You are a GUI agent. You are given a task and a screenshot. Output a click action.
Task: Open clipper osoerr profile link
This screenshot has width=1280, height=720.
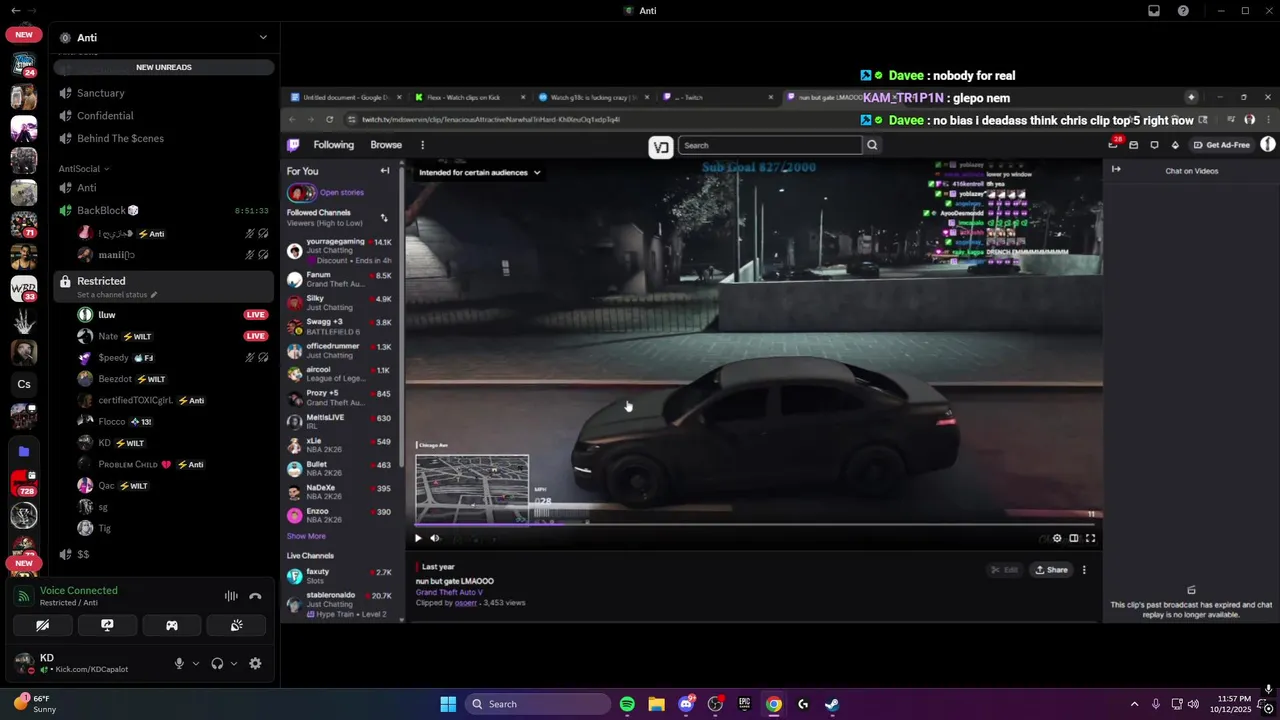point(466,603)
